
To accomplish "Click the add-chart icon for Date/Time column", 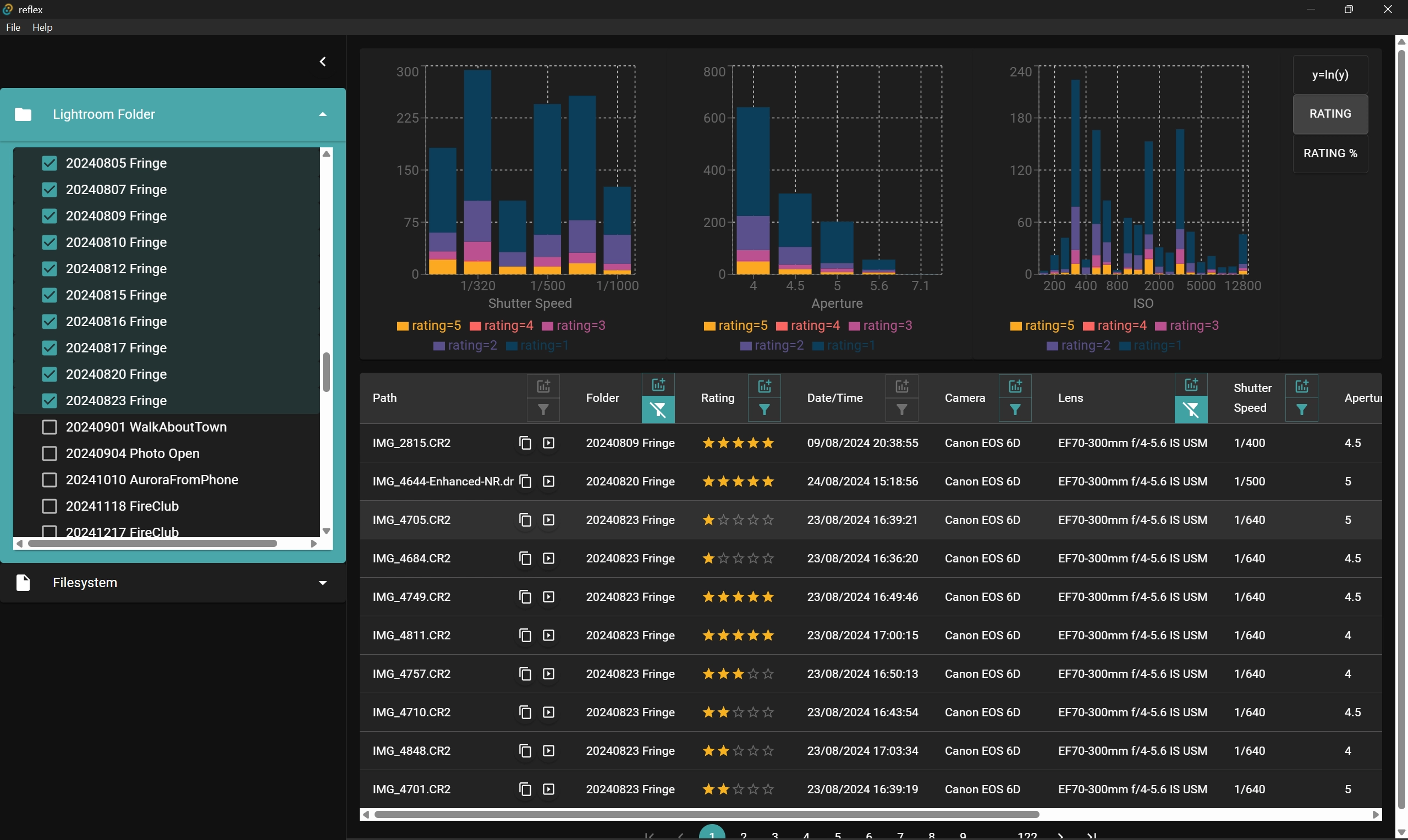I will (x=901, y=386).
